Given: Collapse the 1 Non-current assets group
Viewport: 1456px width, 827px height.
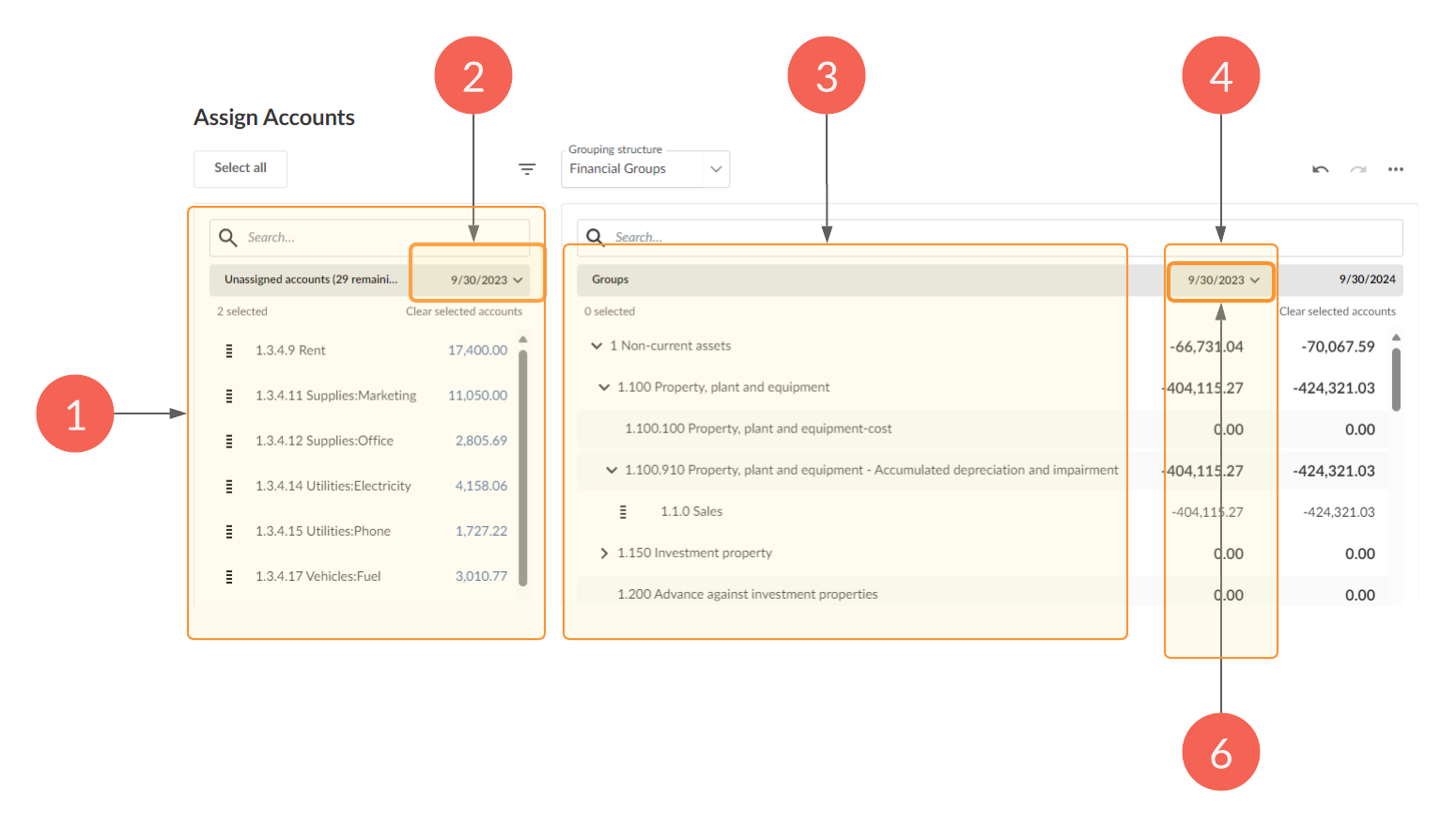Looking at the screenshot, I should tap(596, 345).
